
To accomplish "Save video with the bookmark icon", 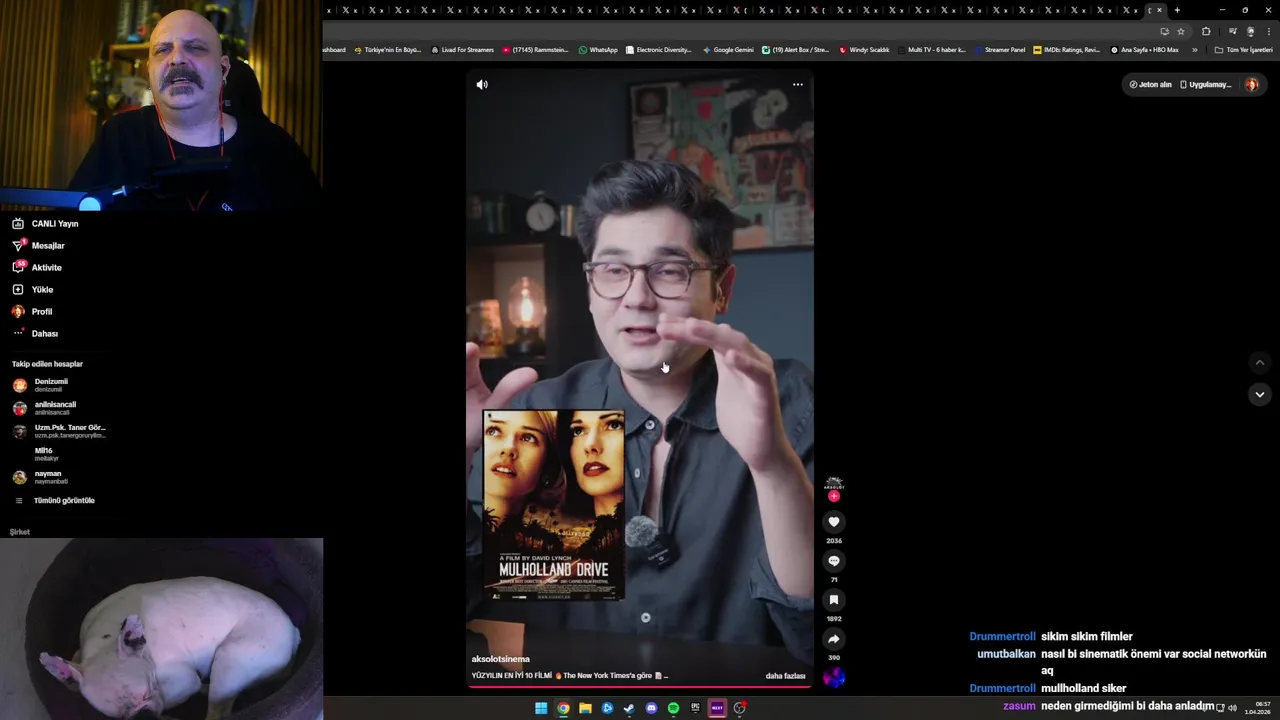I will [834, 600].
